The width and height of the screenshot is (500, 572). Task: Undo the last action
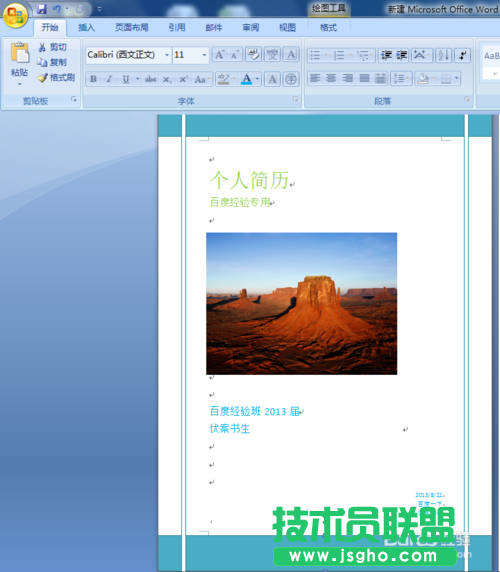click(x=57, y=9)
